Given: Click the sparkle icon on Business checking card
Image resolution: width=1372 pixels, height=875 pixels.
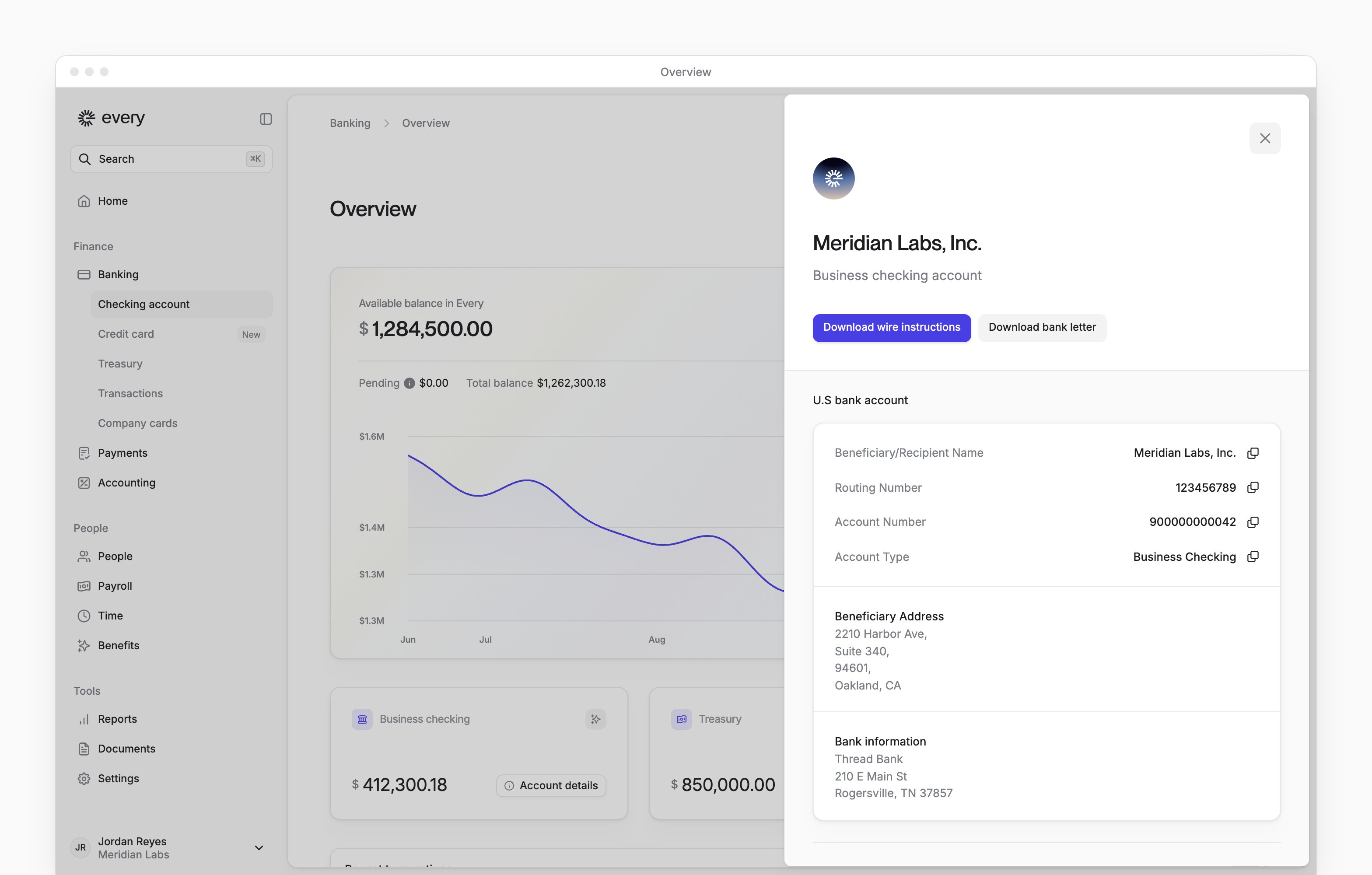Looking at the screenshot, I should coord(595,719).
